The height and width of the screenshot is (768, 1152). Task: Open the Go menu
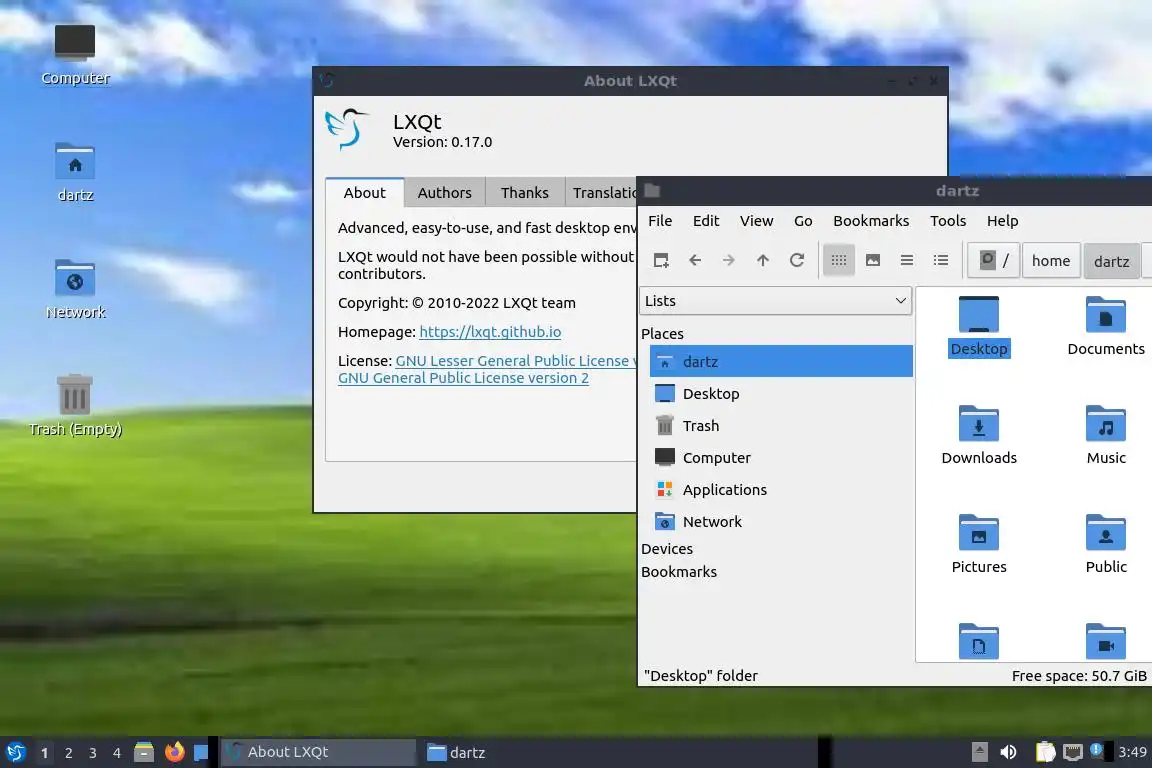coord(802,220)
